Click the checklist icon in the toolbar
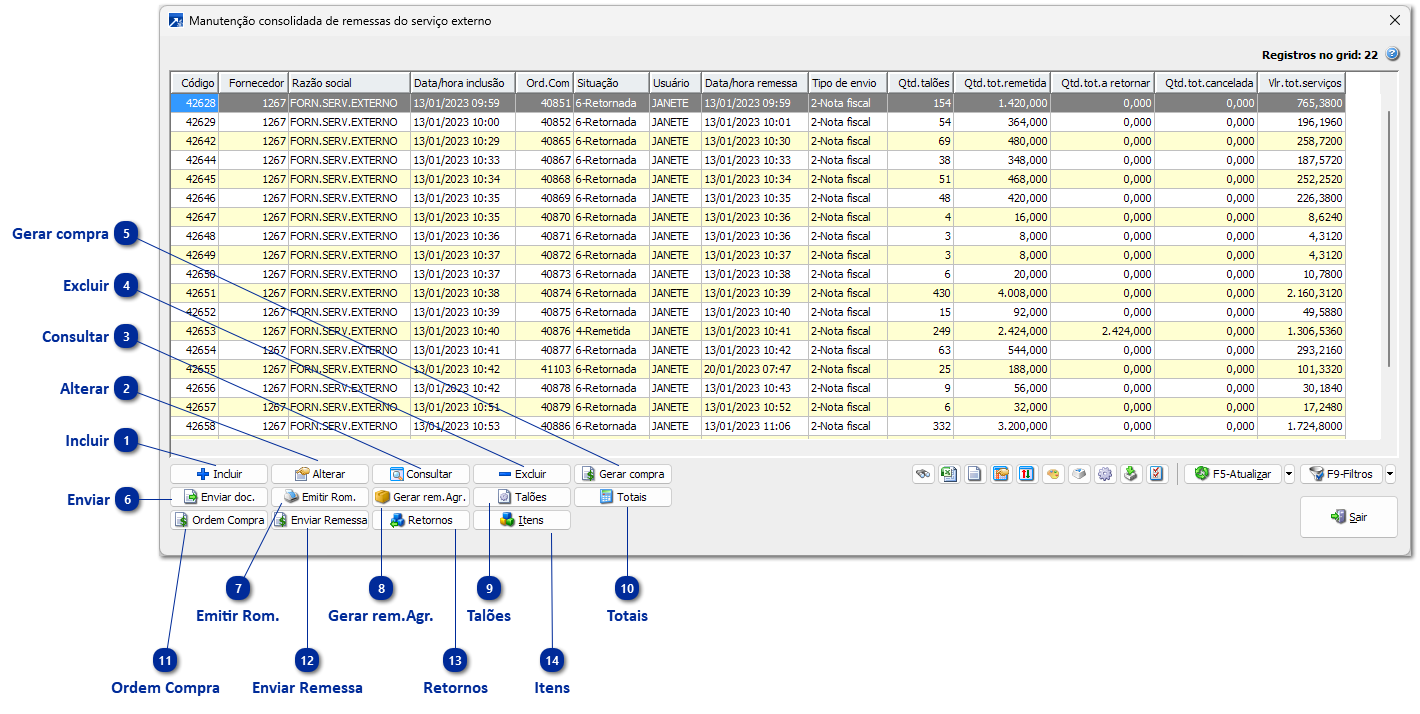 (x=1157, y=474)
